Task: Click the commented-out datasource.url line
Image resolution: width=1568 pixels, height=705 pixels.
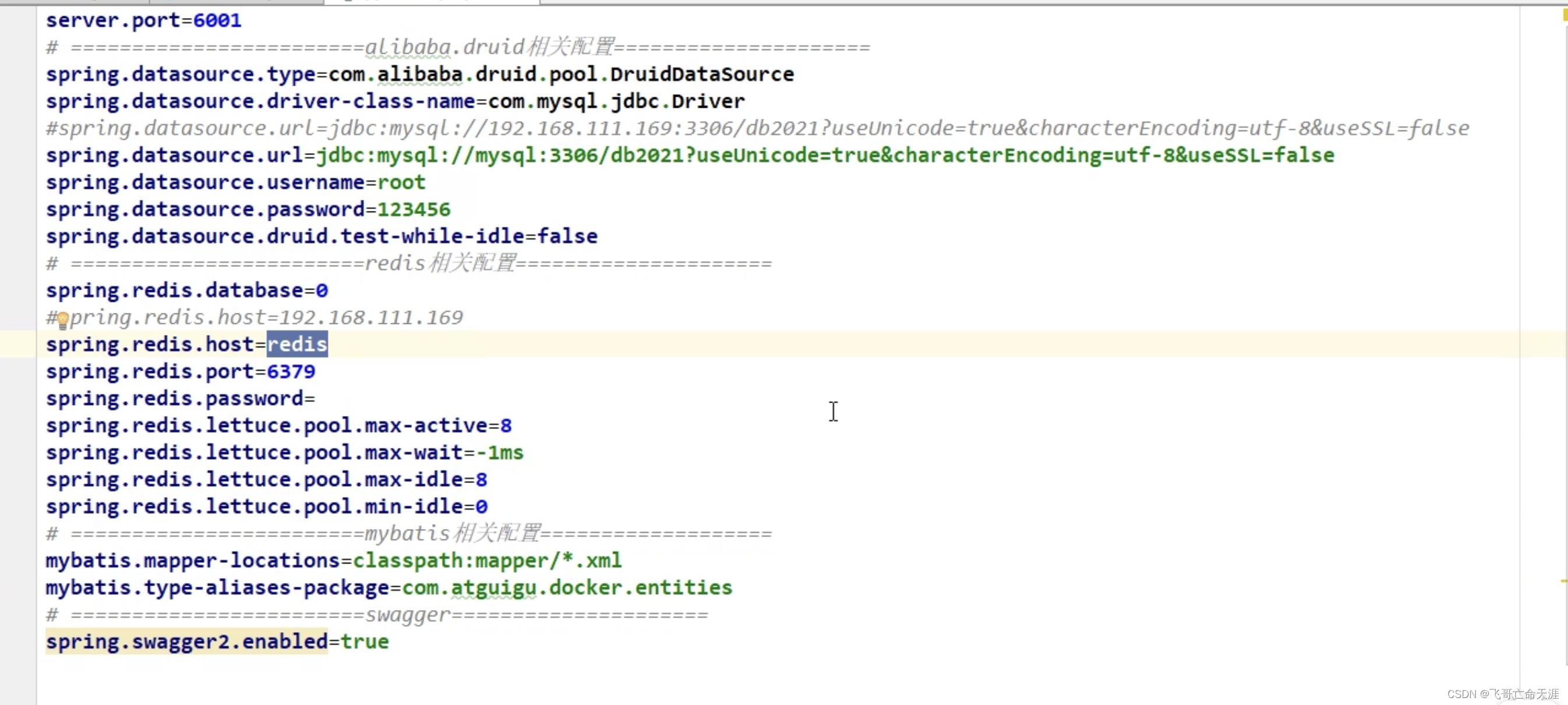Action: click(x=757, y=128)
